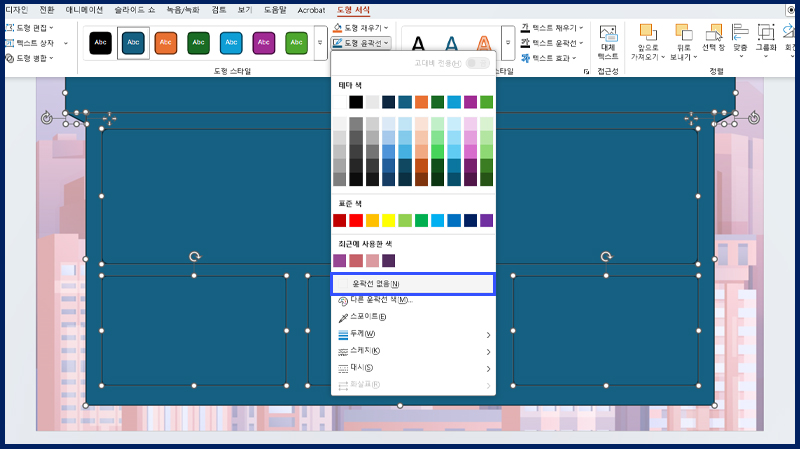800x449 pixels.
Task: Click the 뒤로 보내기 send backward icon
Action: [x=684, y=32]
